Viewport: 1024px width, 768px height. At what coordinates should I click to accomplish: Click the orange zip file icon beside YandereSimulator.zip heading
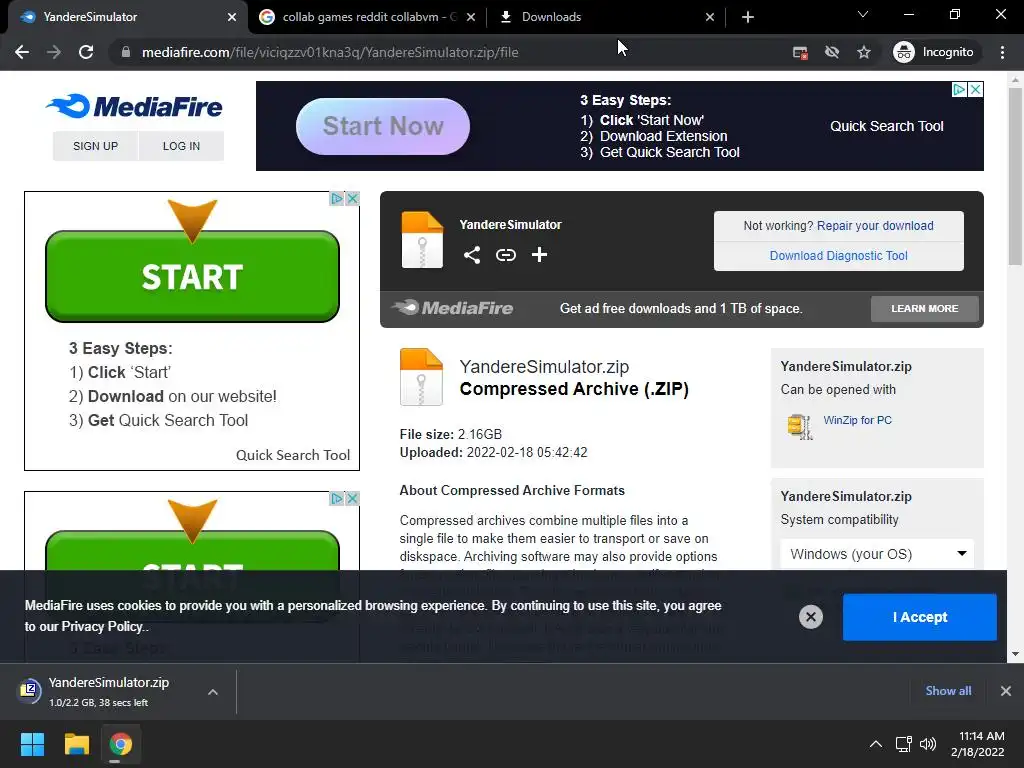pyautogui.click(x=421, y=377)
